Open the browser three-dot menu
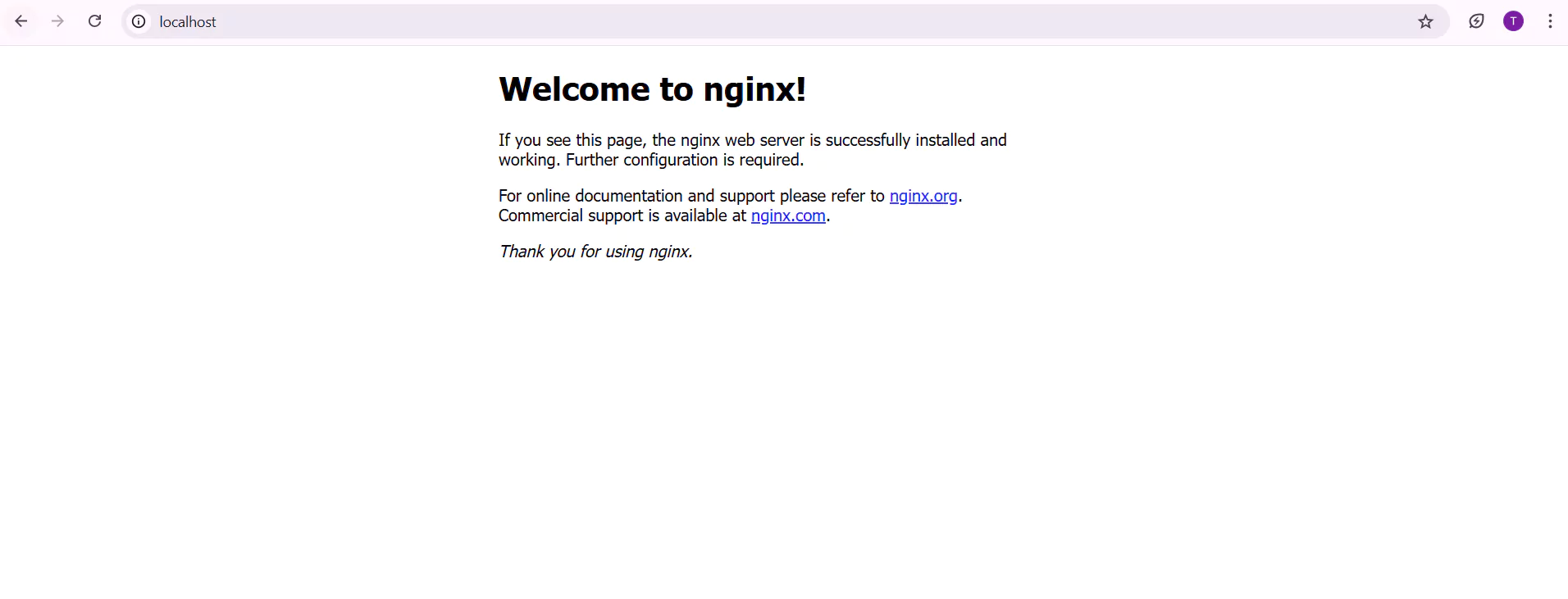This screenshot has height=599, width=1568. pyautogui.click(x=1550, y=21)
